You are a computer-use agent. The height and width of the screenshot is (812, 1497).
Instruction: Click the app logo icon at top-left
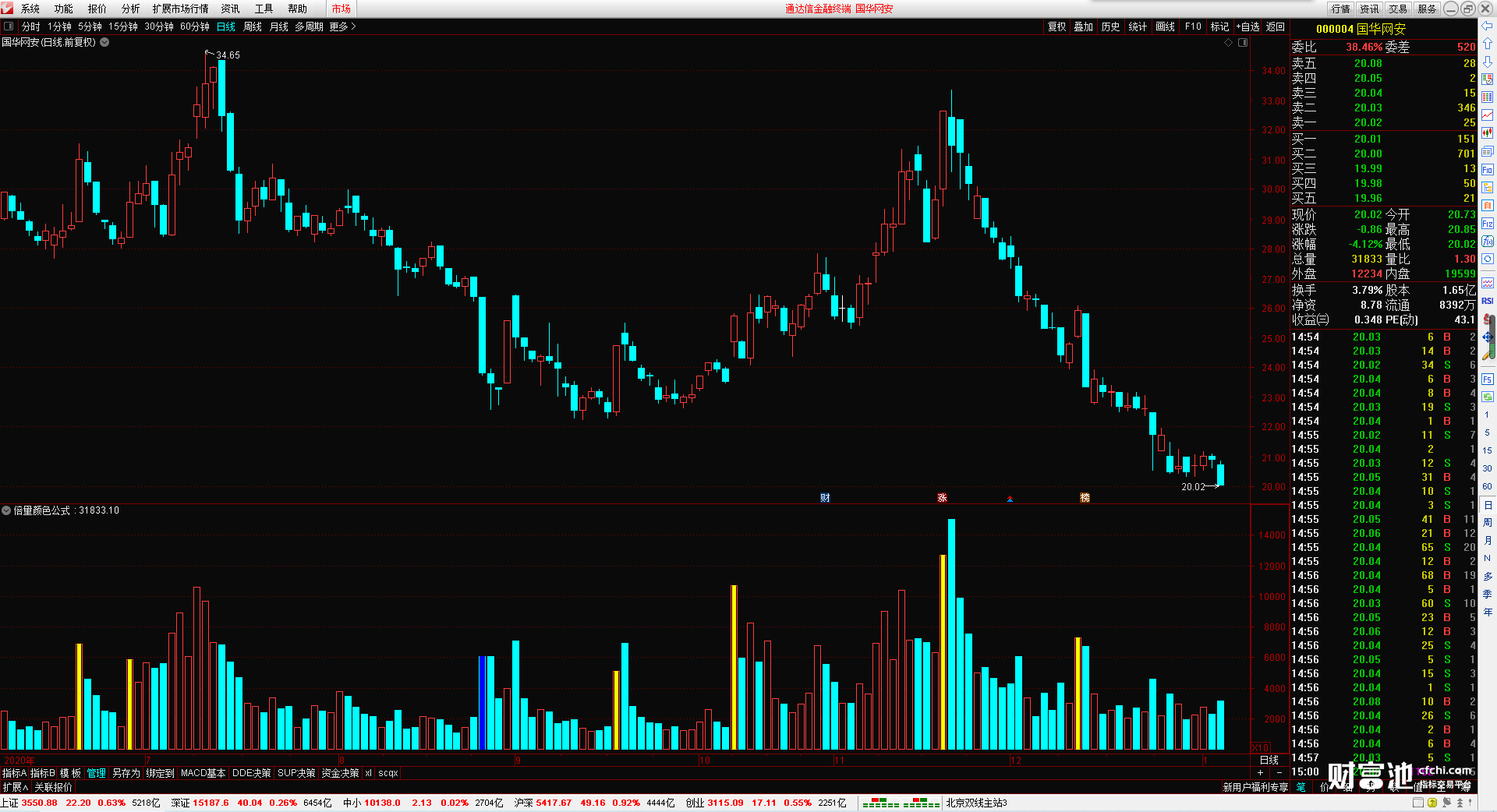pyautogui.click(x=7, y=9)
